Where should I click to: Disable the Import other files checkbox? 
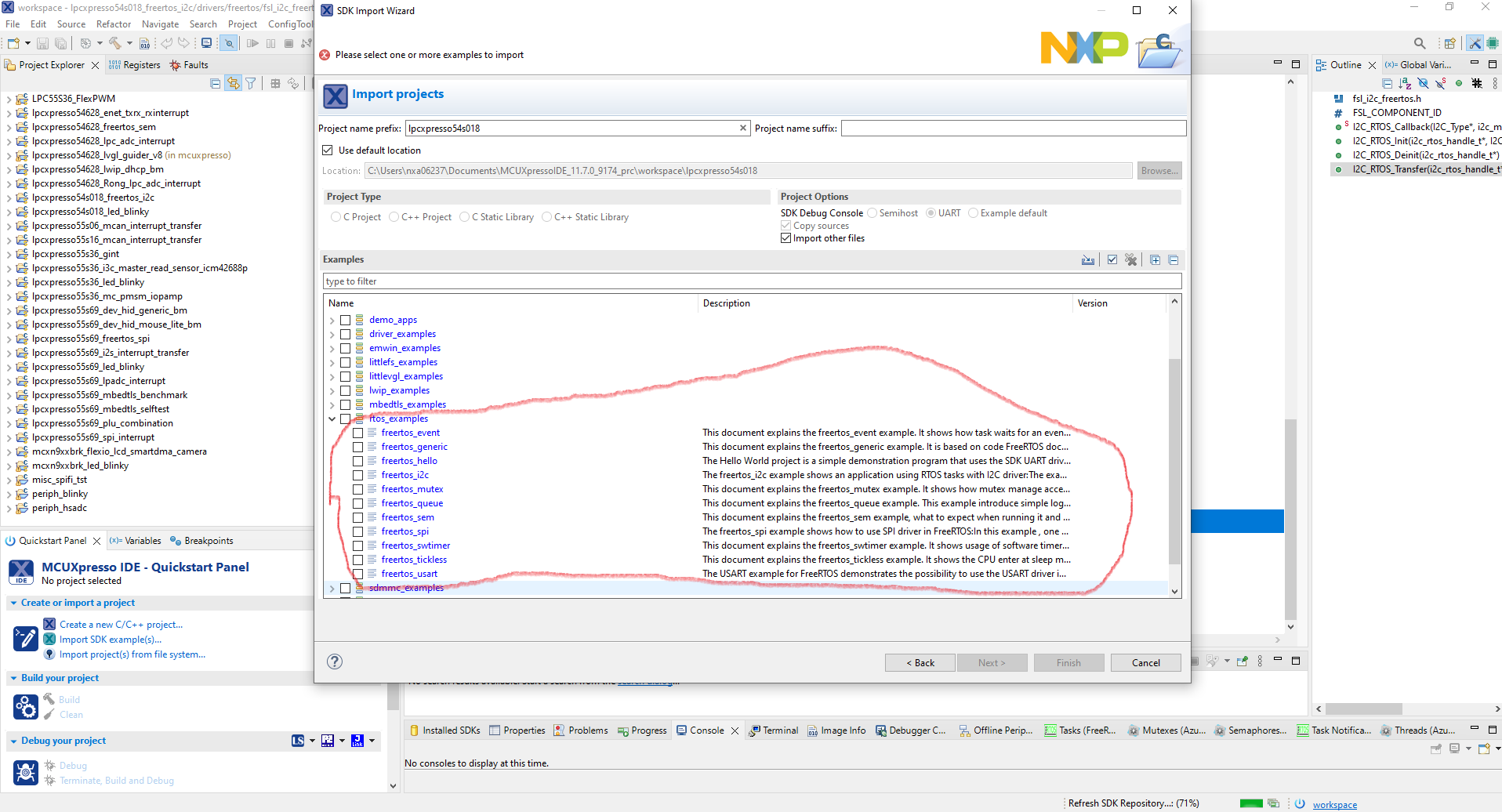(x=786, y=237)
